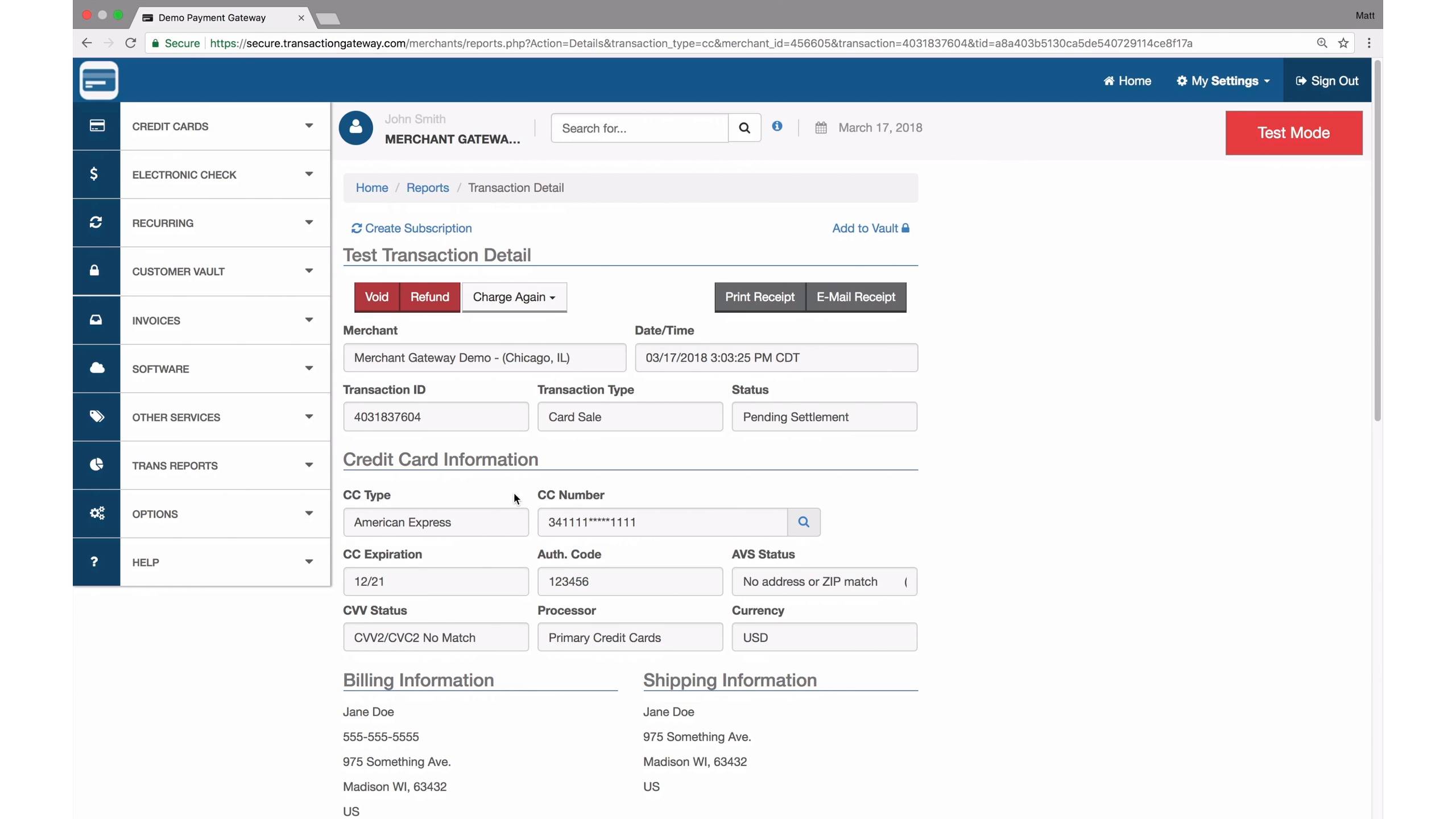Click the Recurring refresh arrows icon

96,222
